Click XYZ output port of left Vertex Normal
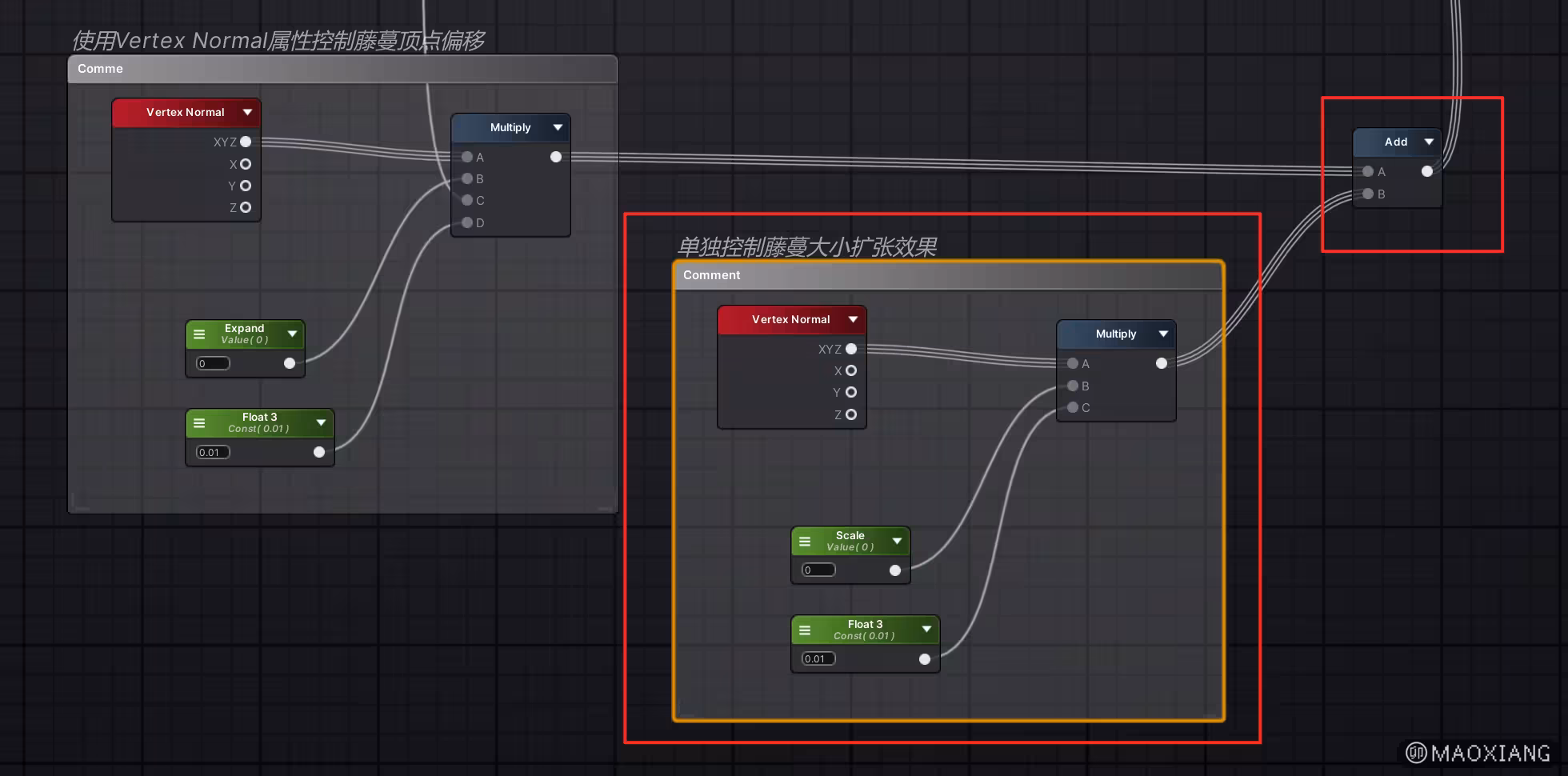This screenshot has width=1568, height=776. click(x=246, y=142)
